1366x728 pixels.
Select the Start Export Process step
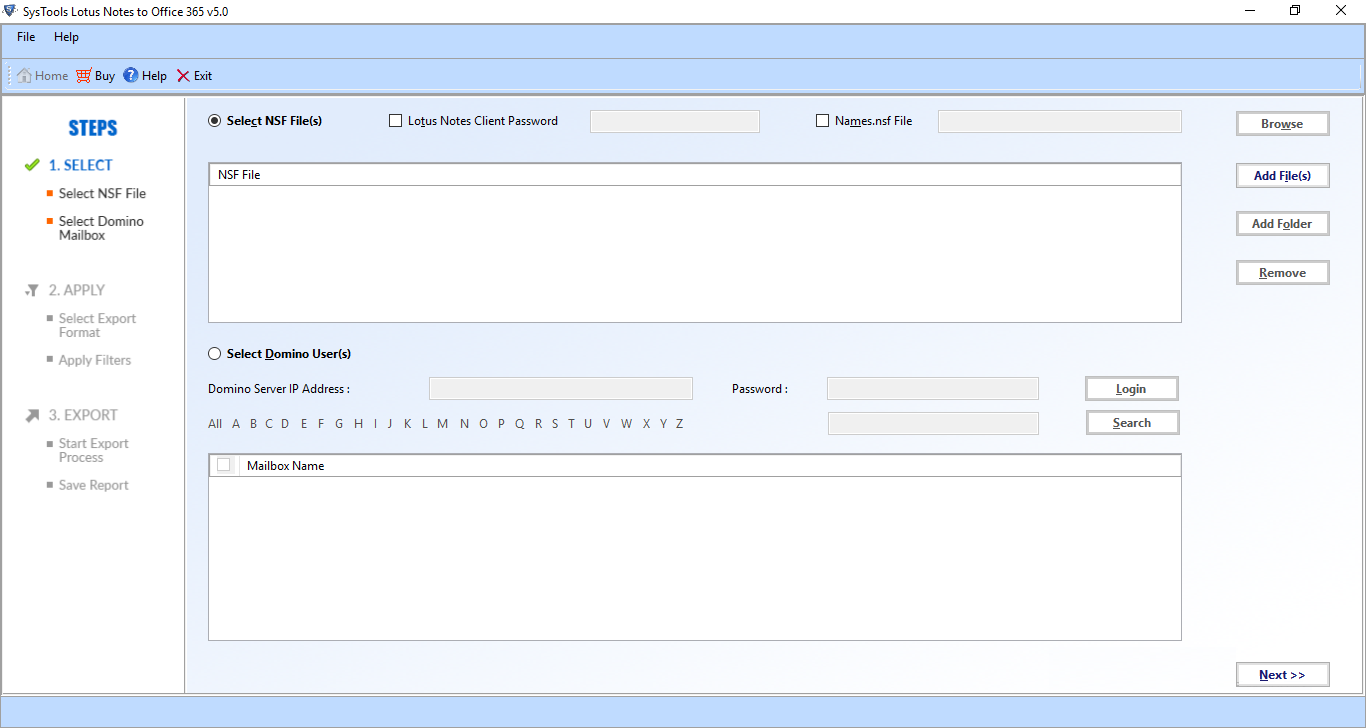[93, 450]
